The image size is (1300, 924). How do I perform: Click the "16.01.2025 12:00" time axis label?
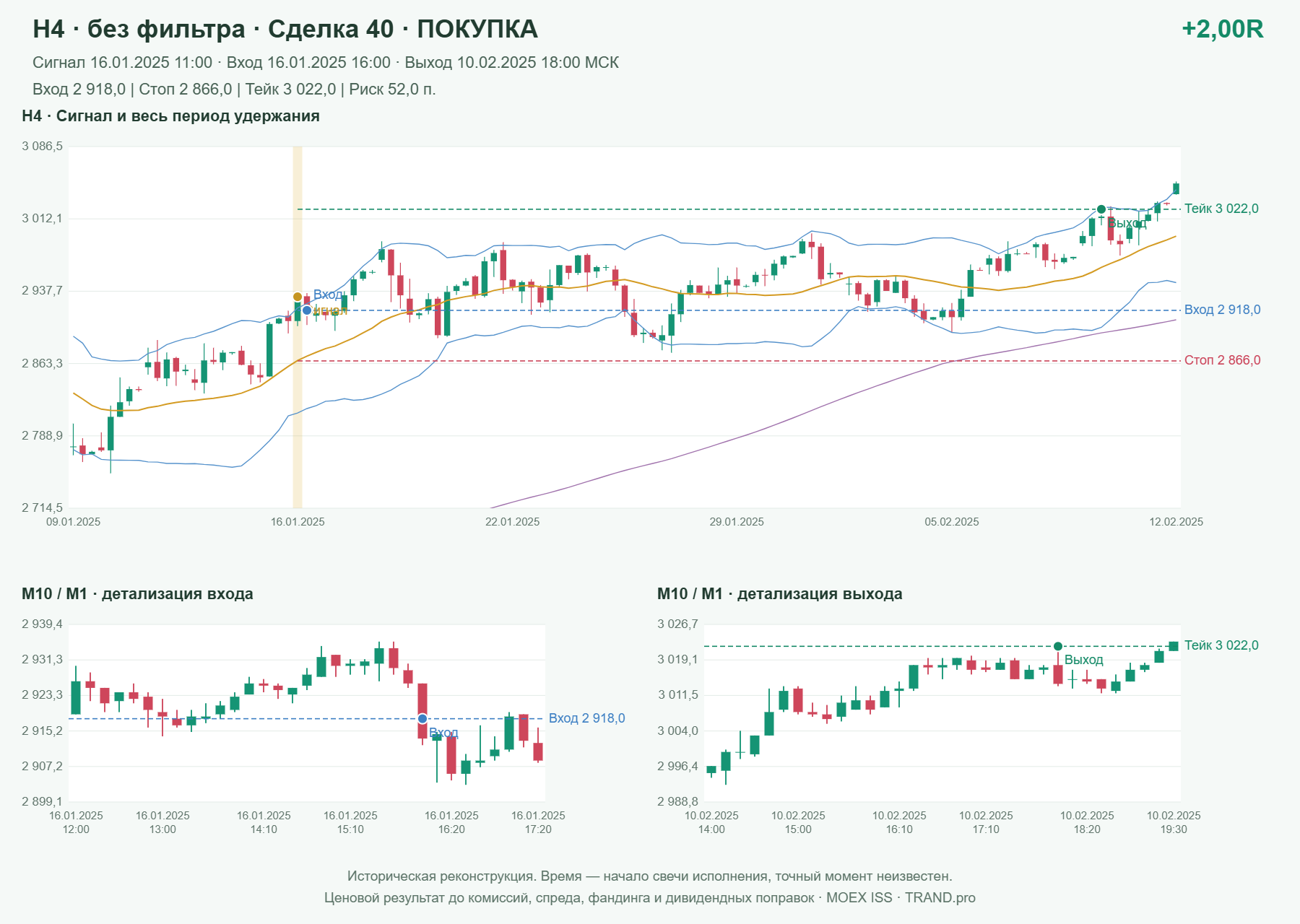76,822
